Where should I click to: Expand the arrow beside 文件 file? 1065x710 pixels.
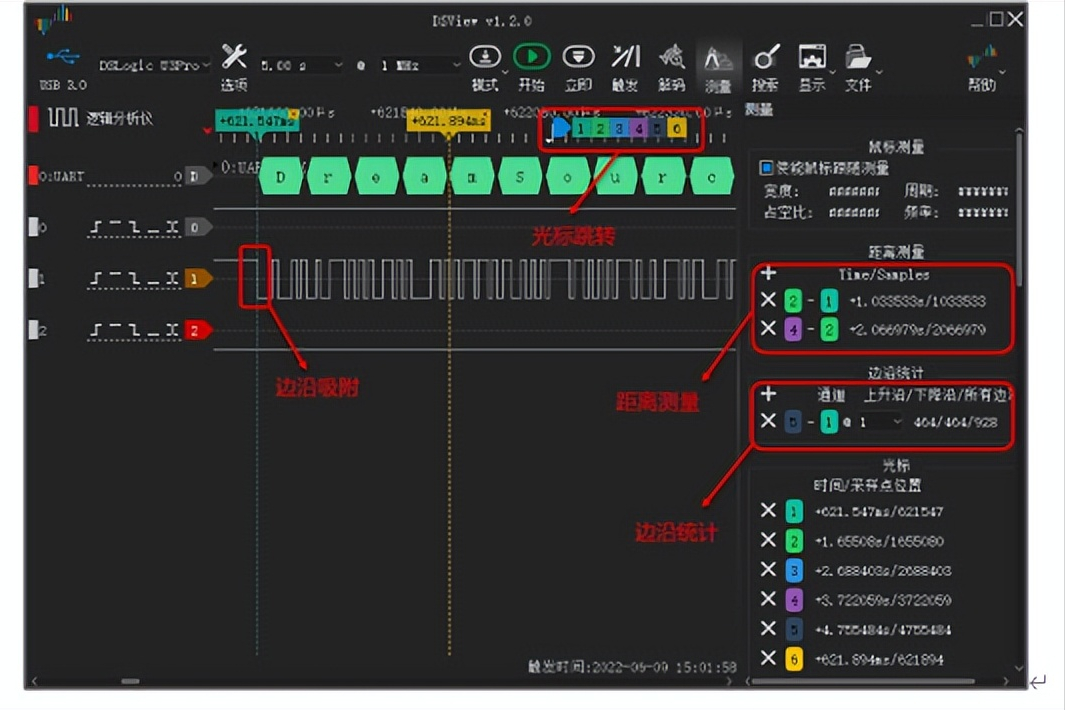click(x=879, y=72)
